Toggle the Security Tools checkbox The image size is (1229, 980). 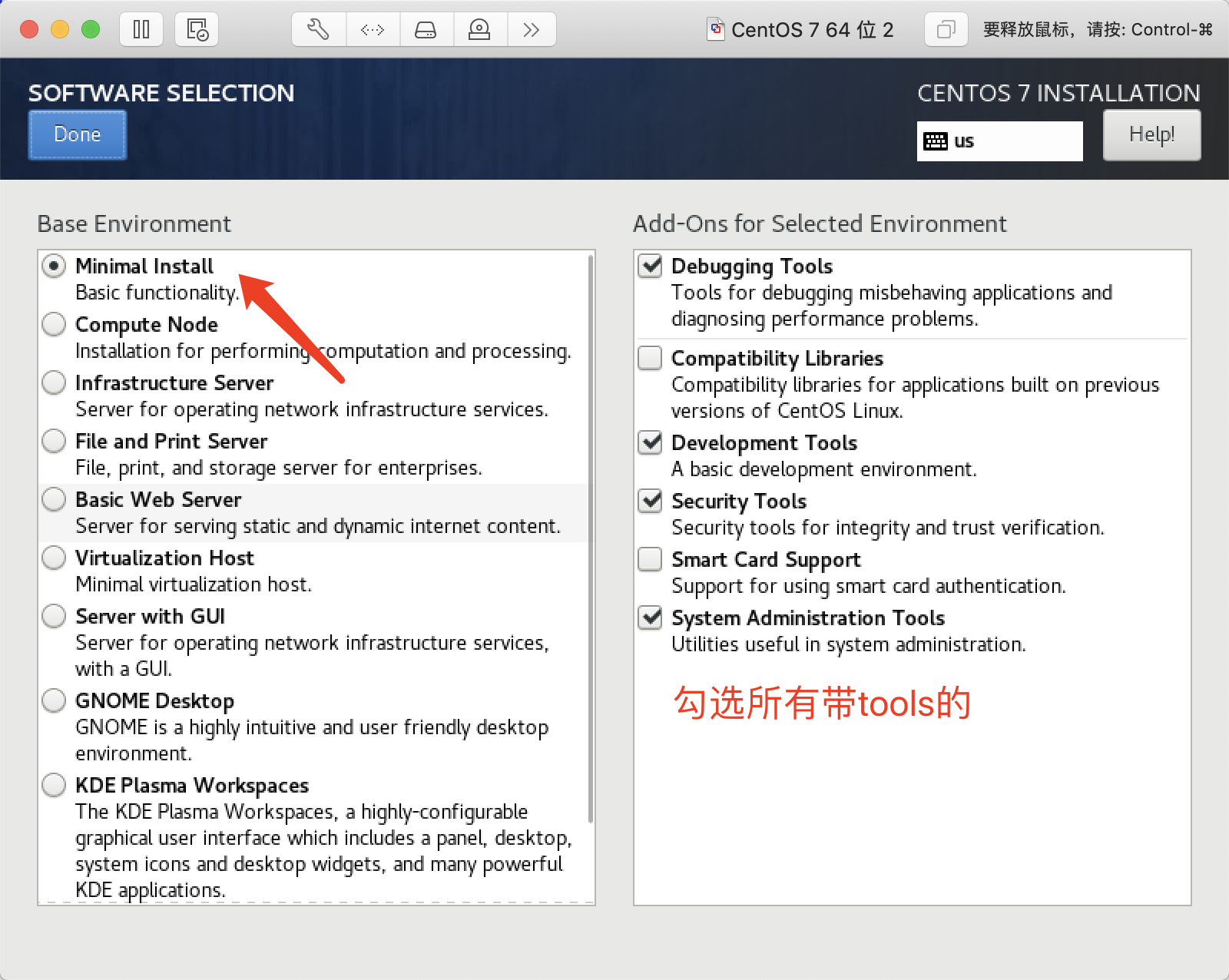(x=651, y=502)
